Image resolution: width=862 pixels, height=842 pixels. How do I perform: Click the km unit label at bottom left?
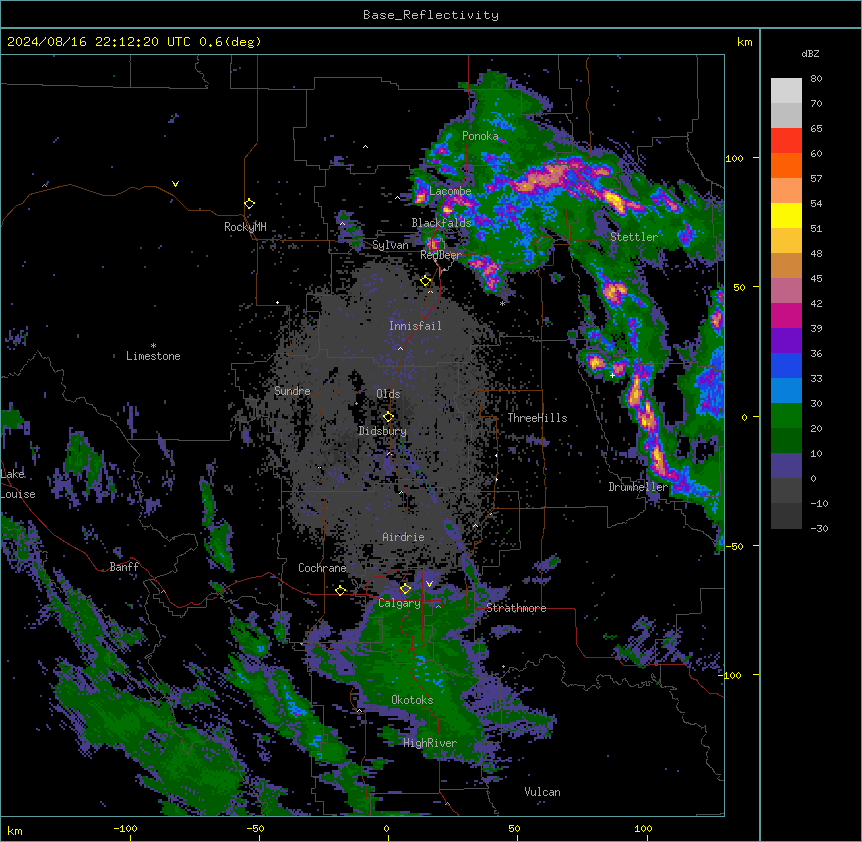point(15,830)
